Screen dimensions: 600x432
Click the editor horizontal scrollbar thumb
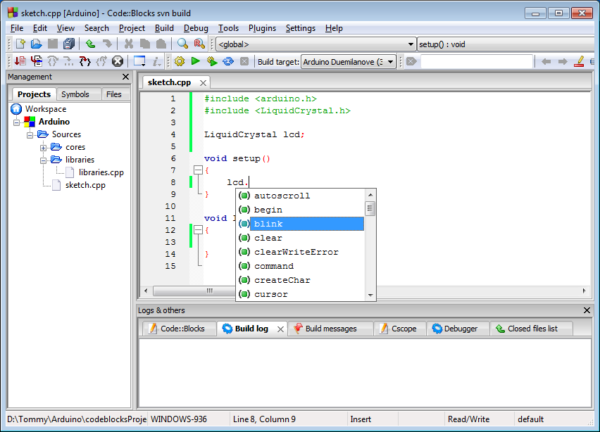(x=194, y=291)
